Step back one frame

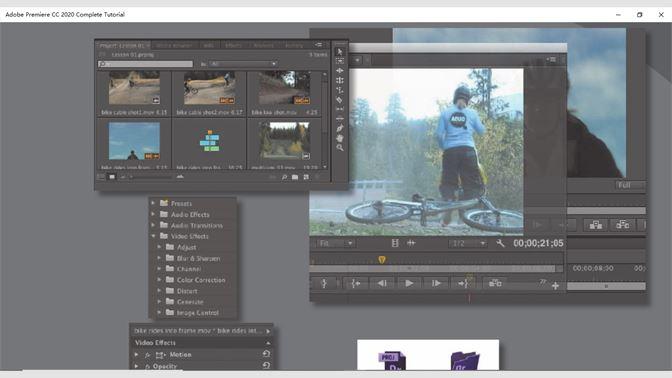382,283
